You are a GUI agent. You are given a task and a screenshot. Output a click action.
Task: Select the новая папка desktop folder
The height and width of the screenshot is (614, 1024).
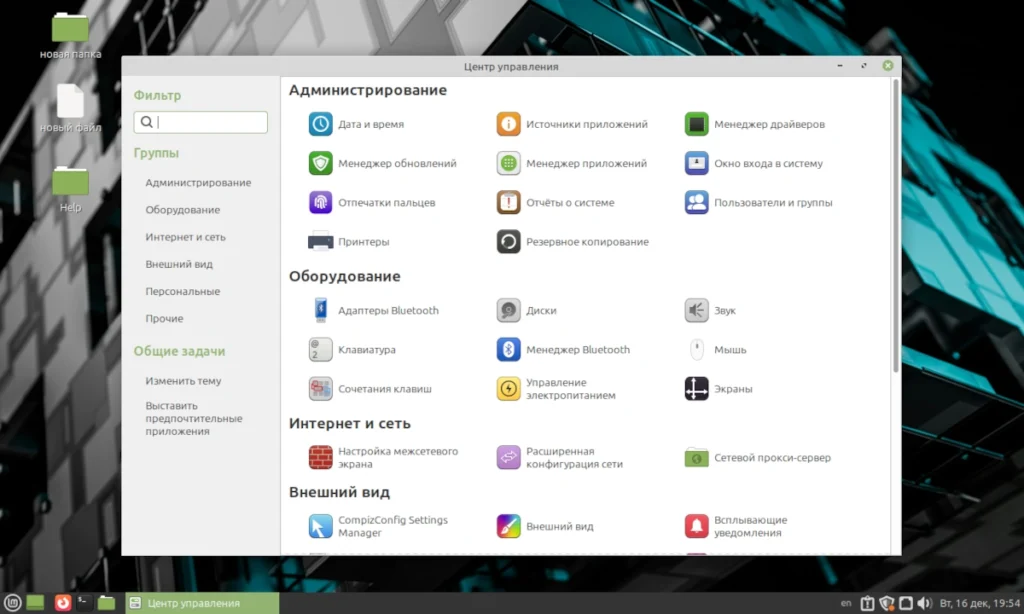point(71,36)
